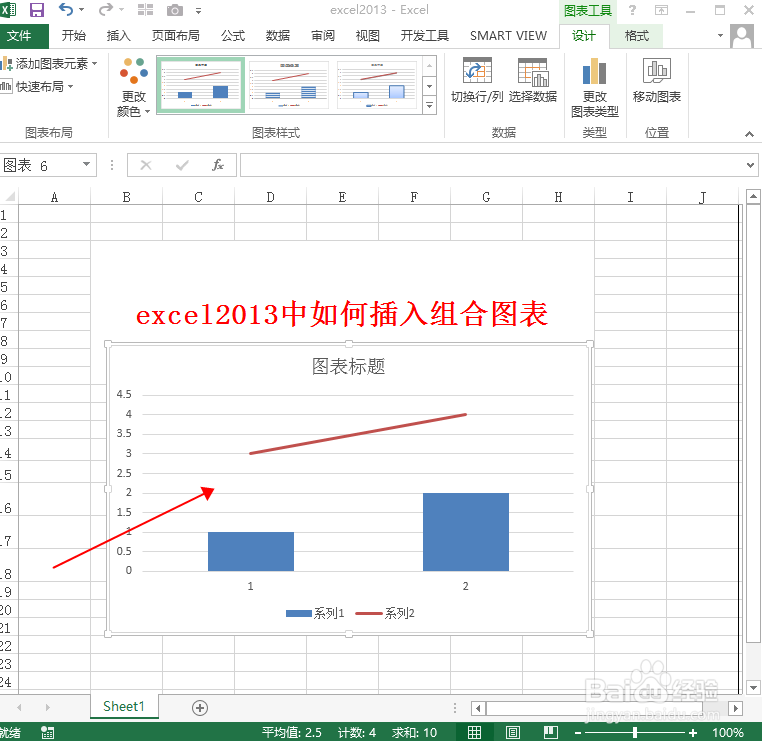This screenshot has height=741, width=762.
Task: Click the zoom out minus button
Action: (578, 732)
